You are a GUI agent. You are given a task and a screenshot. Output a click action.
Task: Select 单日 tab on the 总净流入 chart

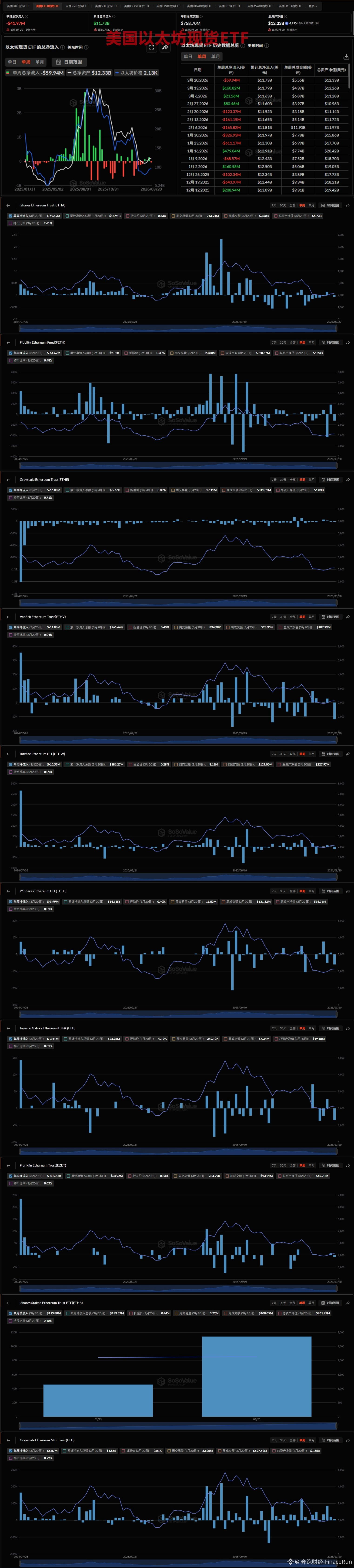(12, 62)
